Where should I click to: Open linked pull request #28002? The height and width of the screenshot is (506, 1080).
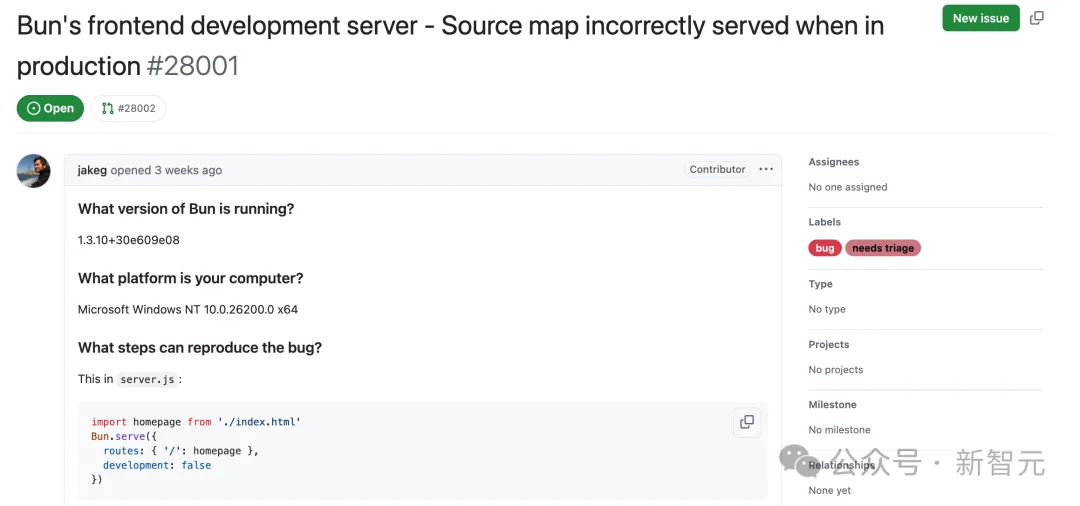point(129,108)
